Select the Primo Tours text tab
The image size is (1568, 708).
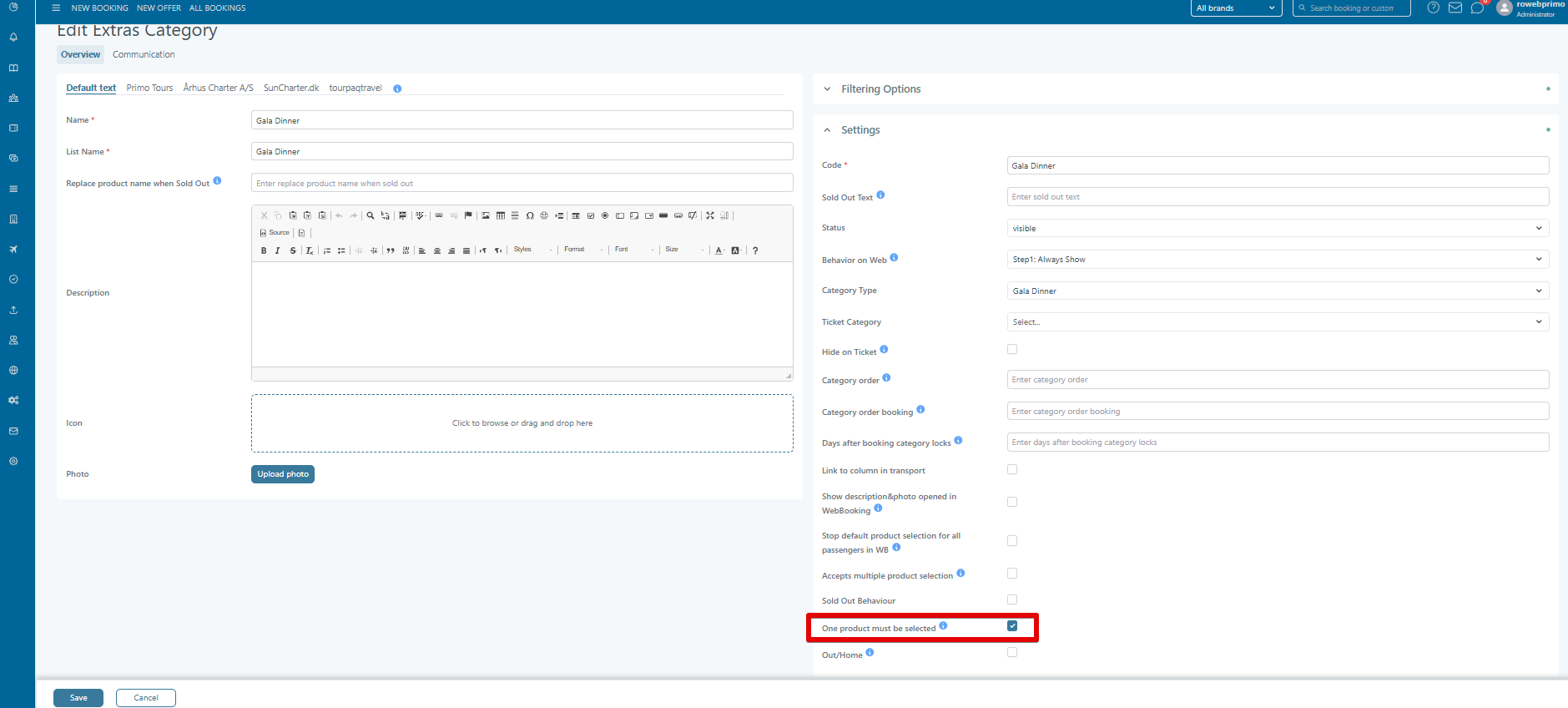[x=149, y=88]
